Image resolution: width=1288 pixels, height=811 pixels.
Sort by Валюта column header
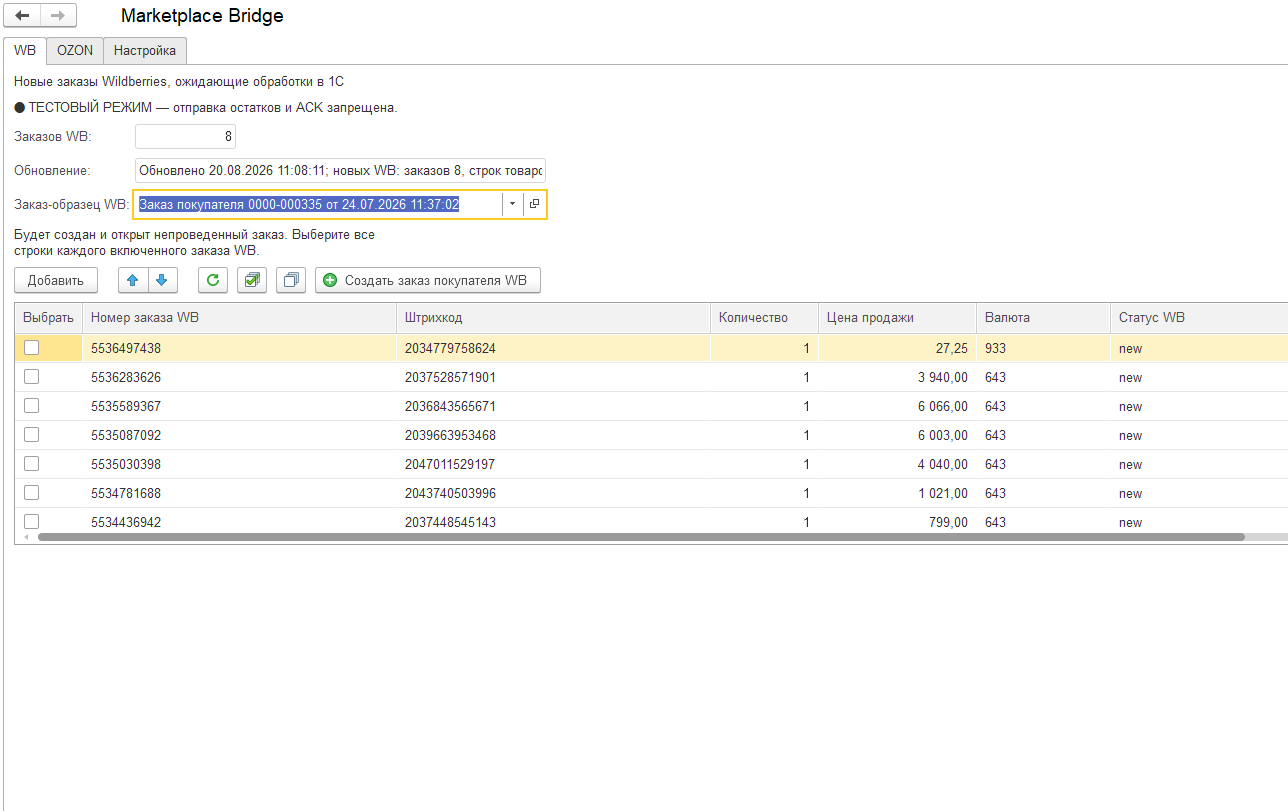1043,318
